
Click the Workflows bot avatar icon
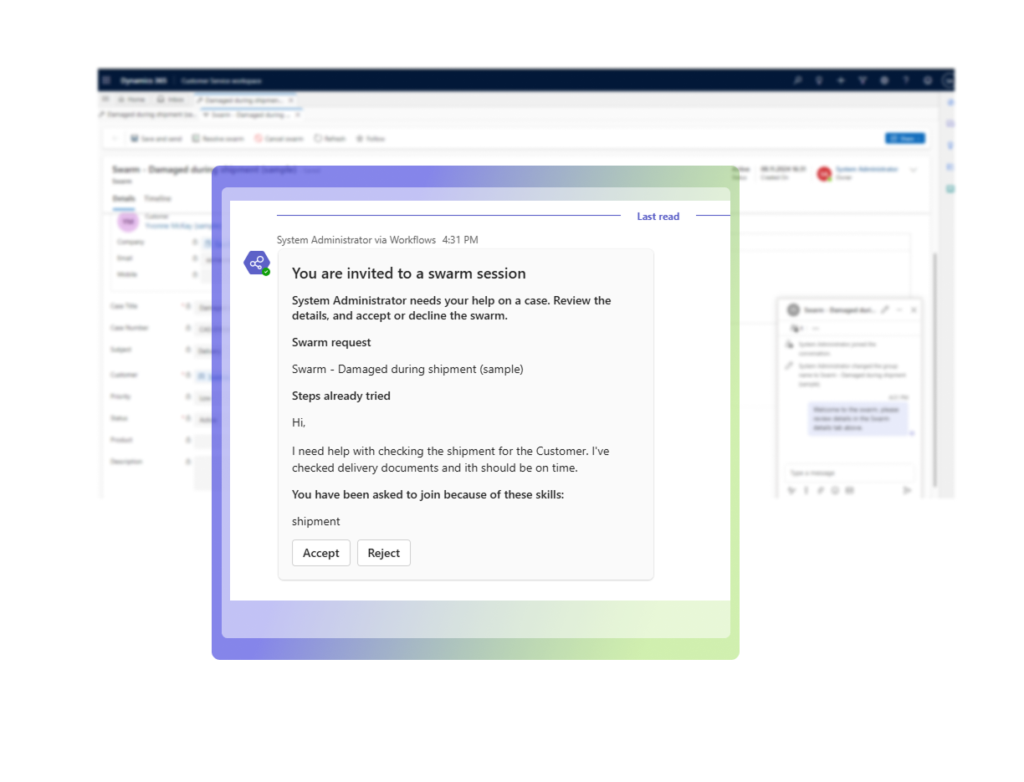pyautogui.click(x=257, y=263)
